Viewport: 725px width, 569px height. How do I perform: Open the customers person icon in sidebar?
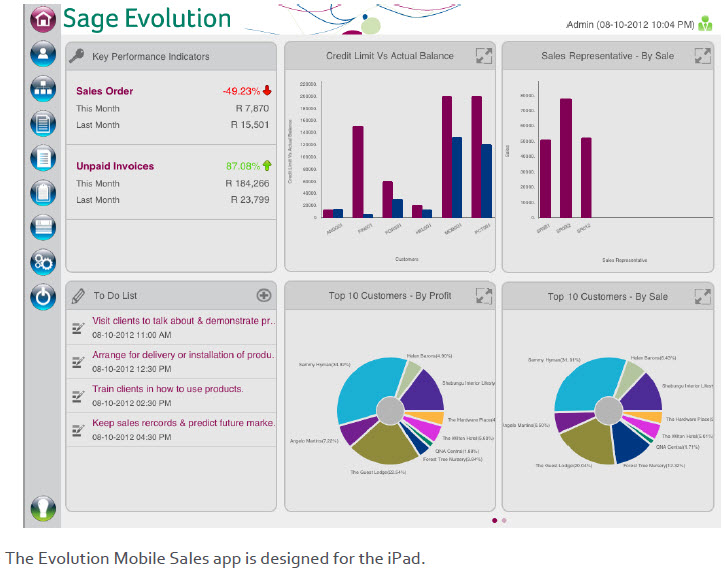pos(43,54)
